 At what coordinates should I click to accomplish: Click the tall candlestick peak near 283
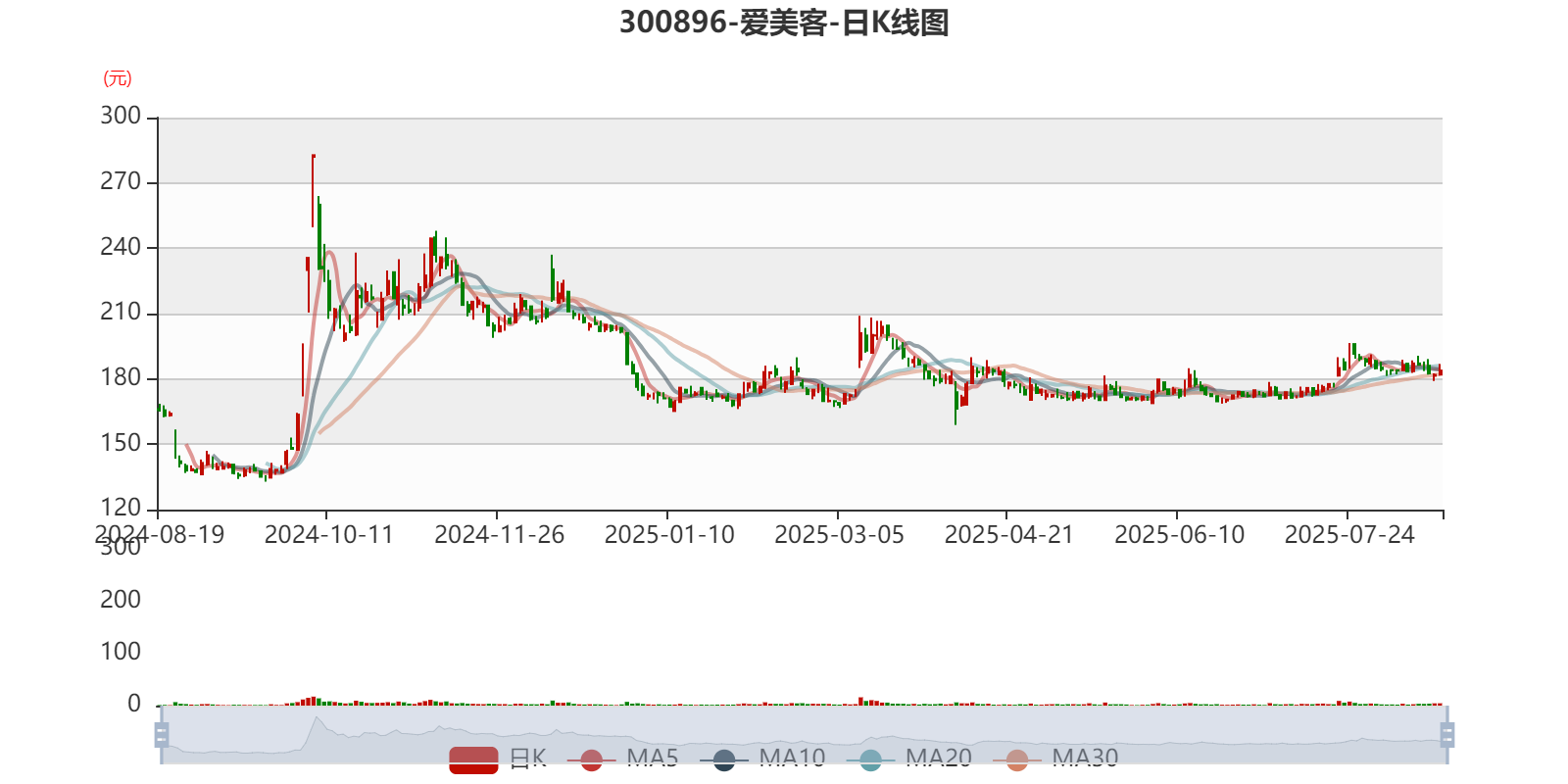pyautogui.click(x=313, y=190)
